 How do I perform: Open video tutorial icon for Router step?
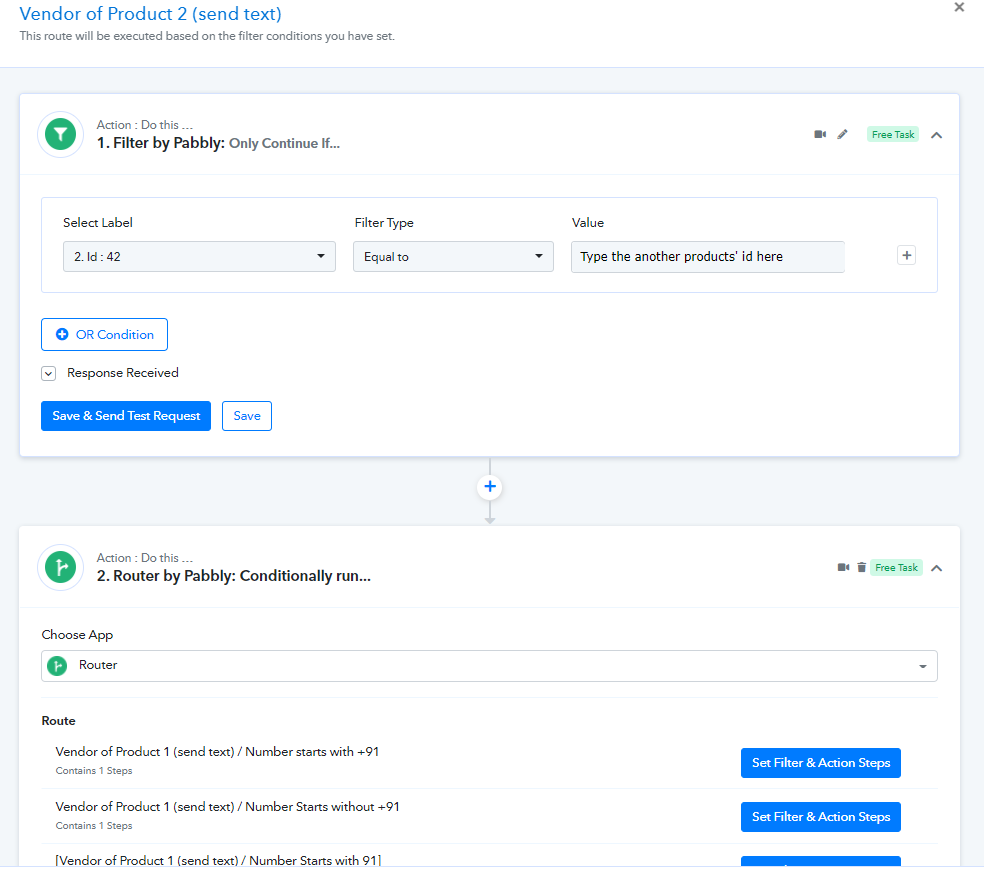(x=843, y=567)
